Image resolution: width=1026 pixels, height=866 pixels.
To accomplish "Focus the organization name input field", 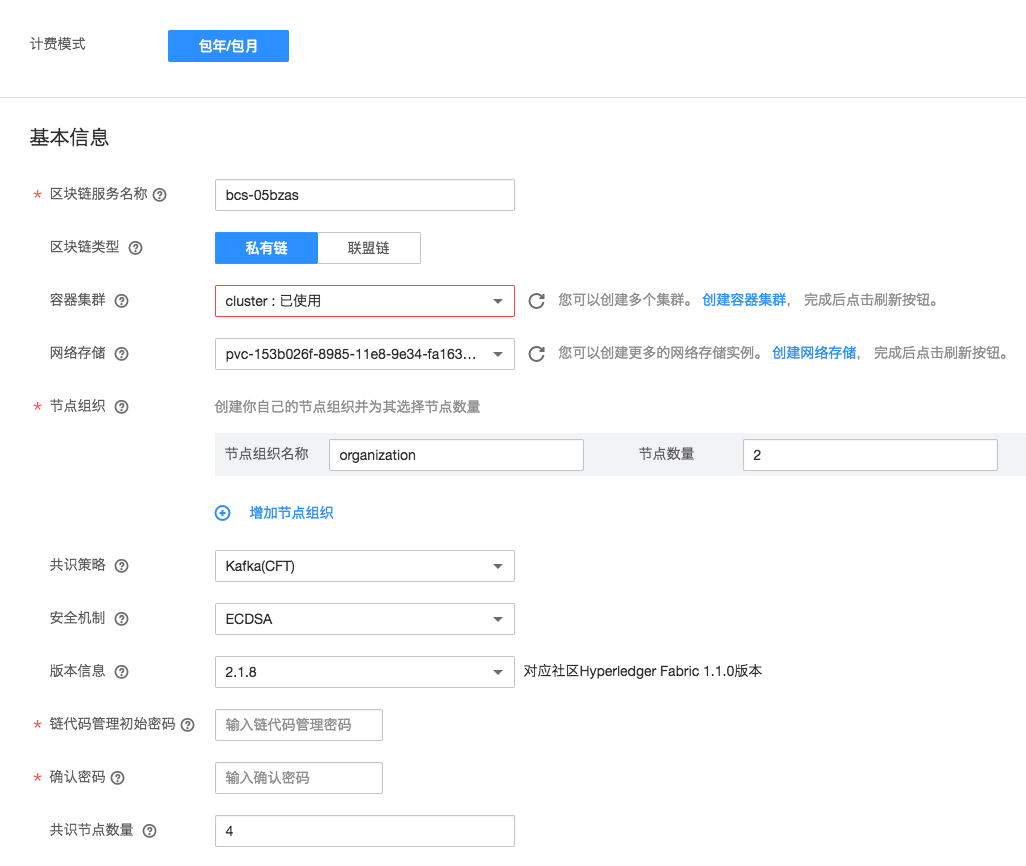I will 456,455.
